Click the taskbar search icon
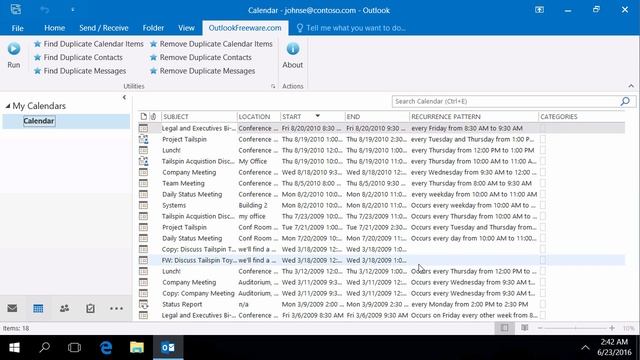Screen dimensions: 640x360 point(44,347)
